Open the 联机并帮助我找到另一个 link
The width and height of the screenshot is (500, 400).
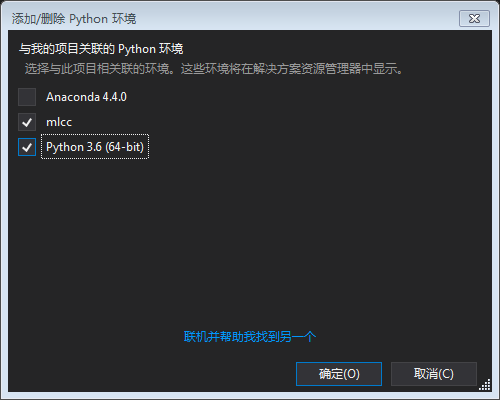coord(250,337)
